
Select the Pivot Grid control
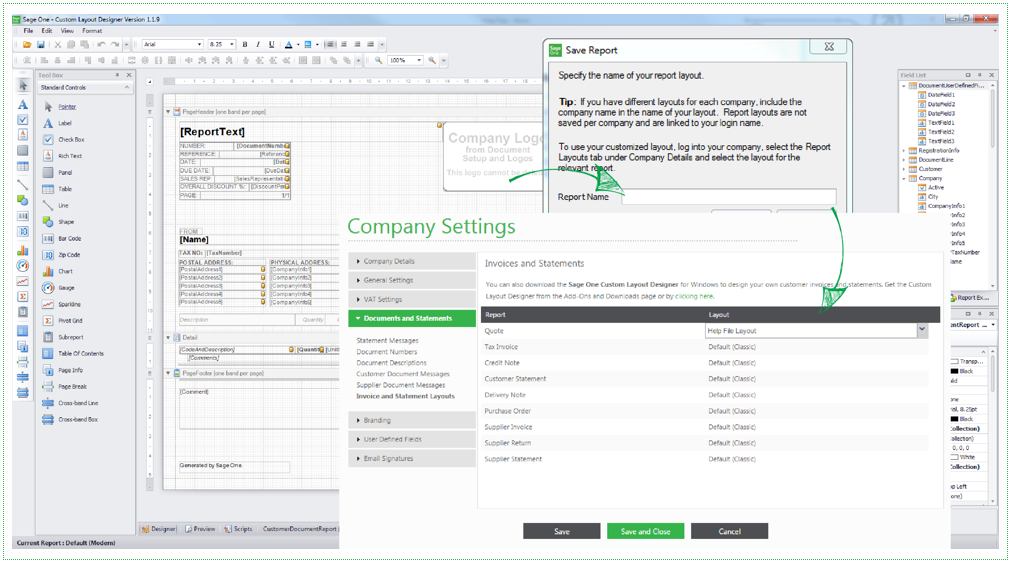coord(63,321)
